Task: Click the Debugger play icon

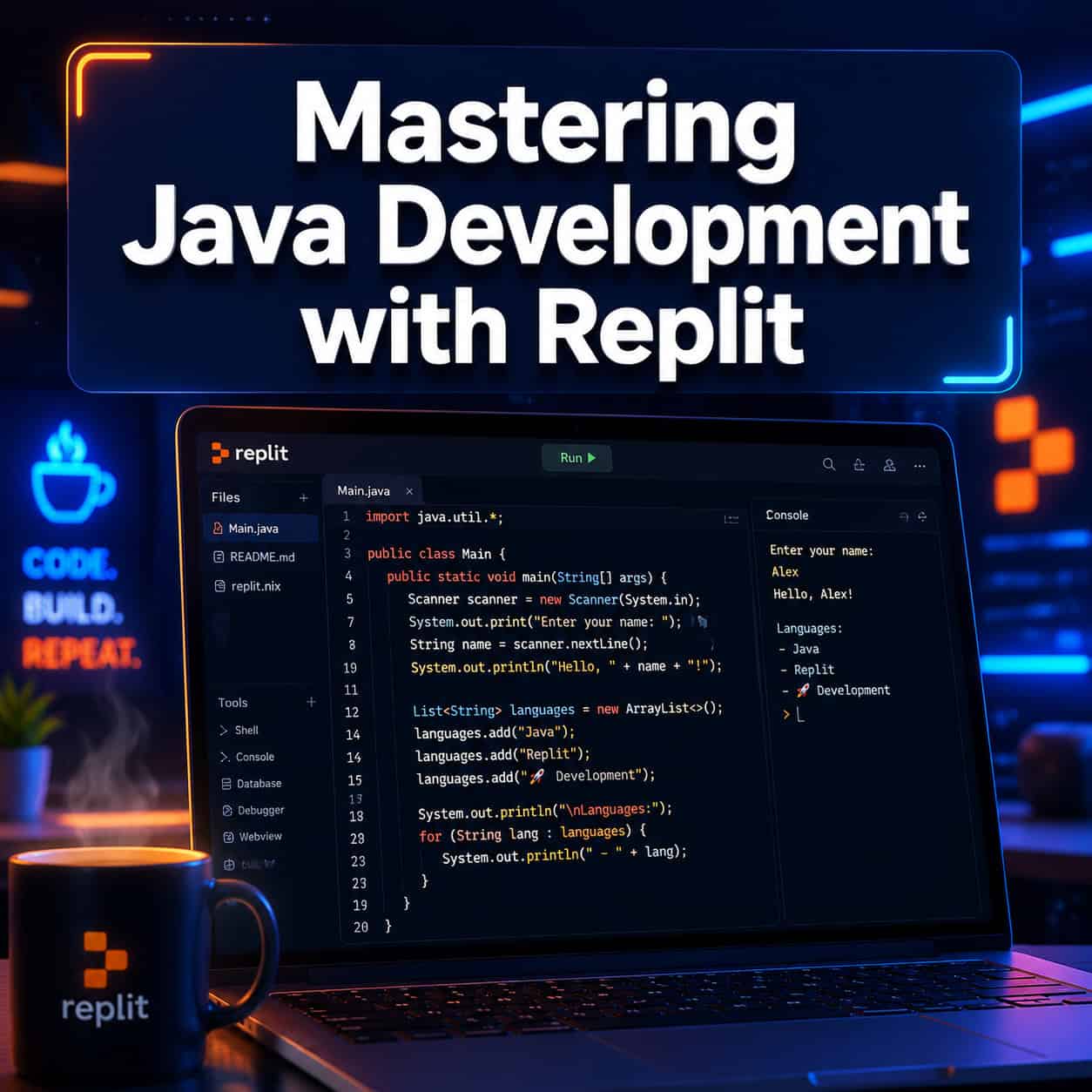Action: tap(227, 811)
